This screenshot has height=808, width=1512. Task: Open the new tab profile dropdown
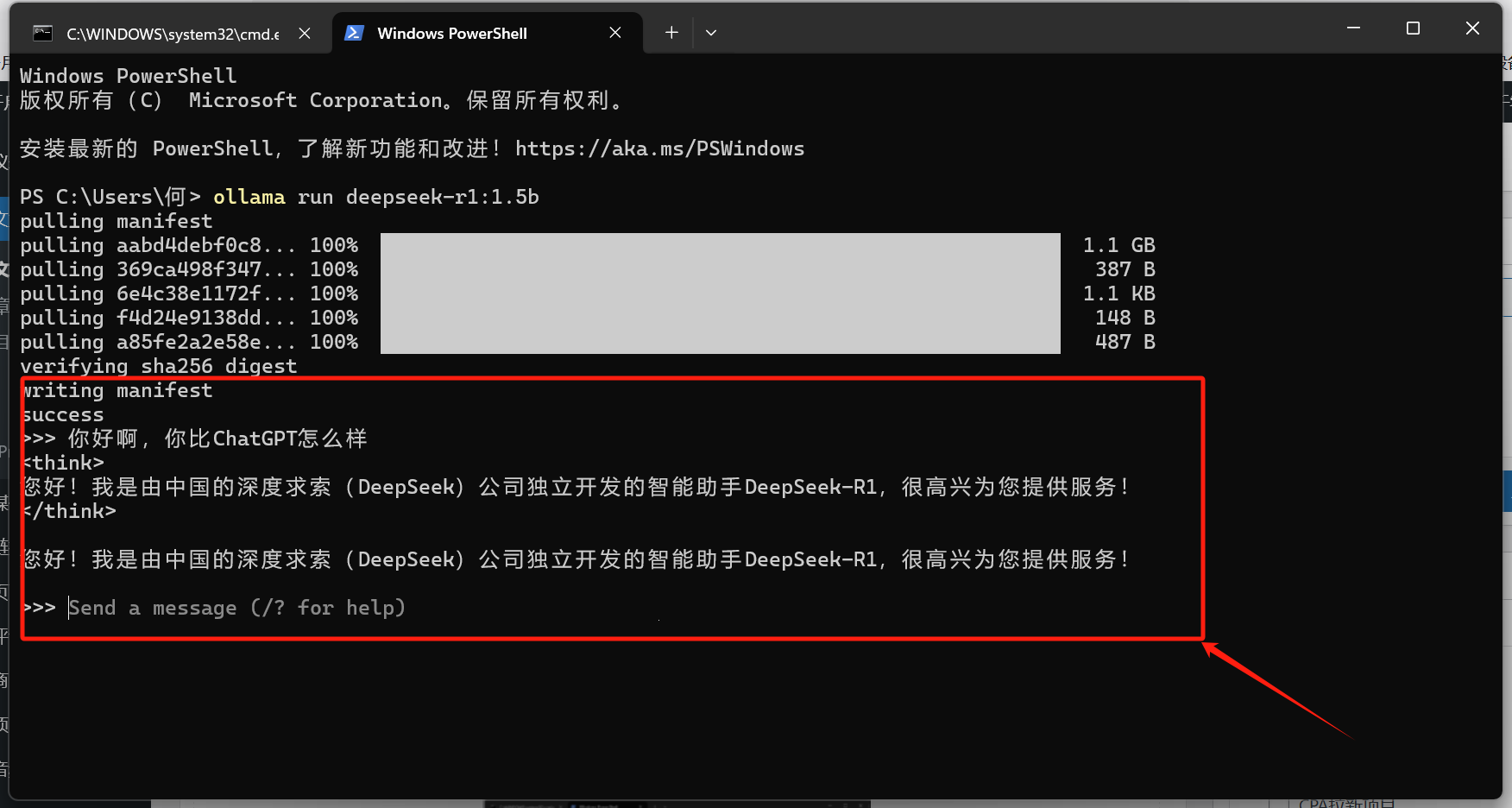711,33
